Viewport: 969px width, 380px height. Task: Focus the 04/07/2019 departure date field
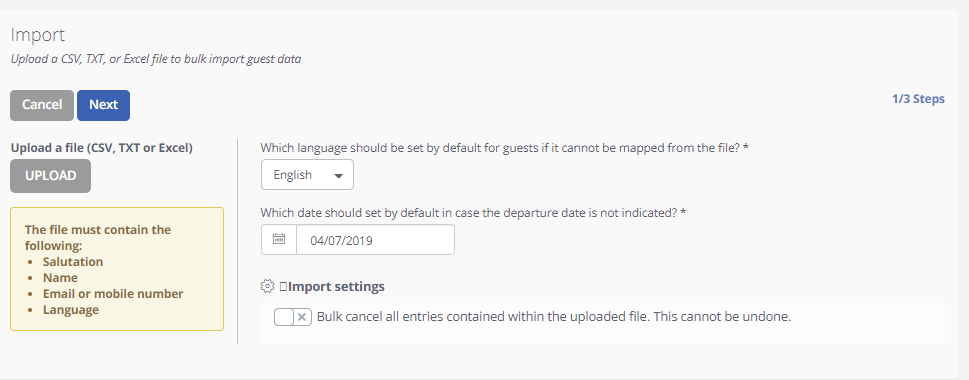tap(375, 240)
